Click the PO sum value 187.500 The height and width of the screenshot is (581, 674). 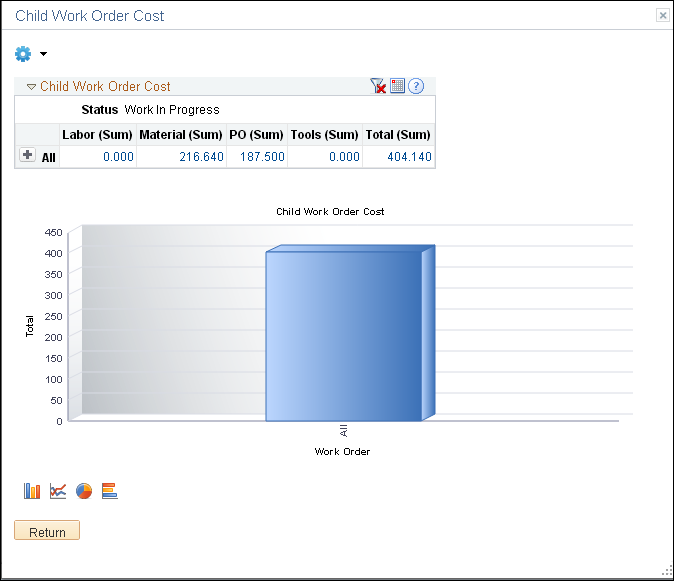tap(262, 157)
